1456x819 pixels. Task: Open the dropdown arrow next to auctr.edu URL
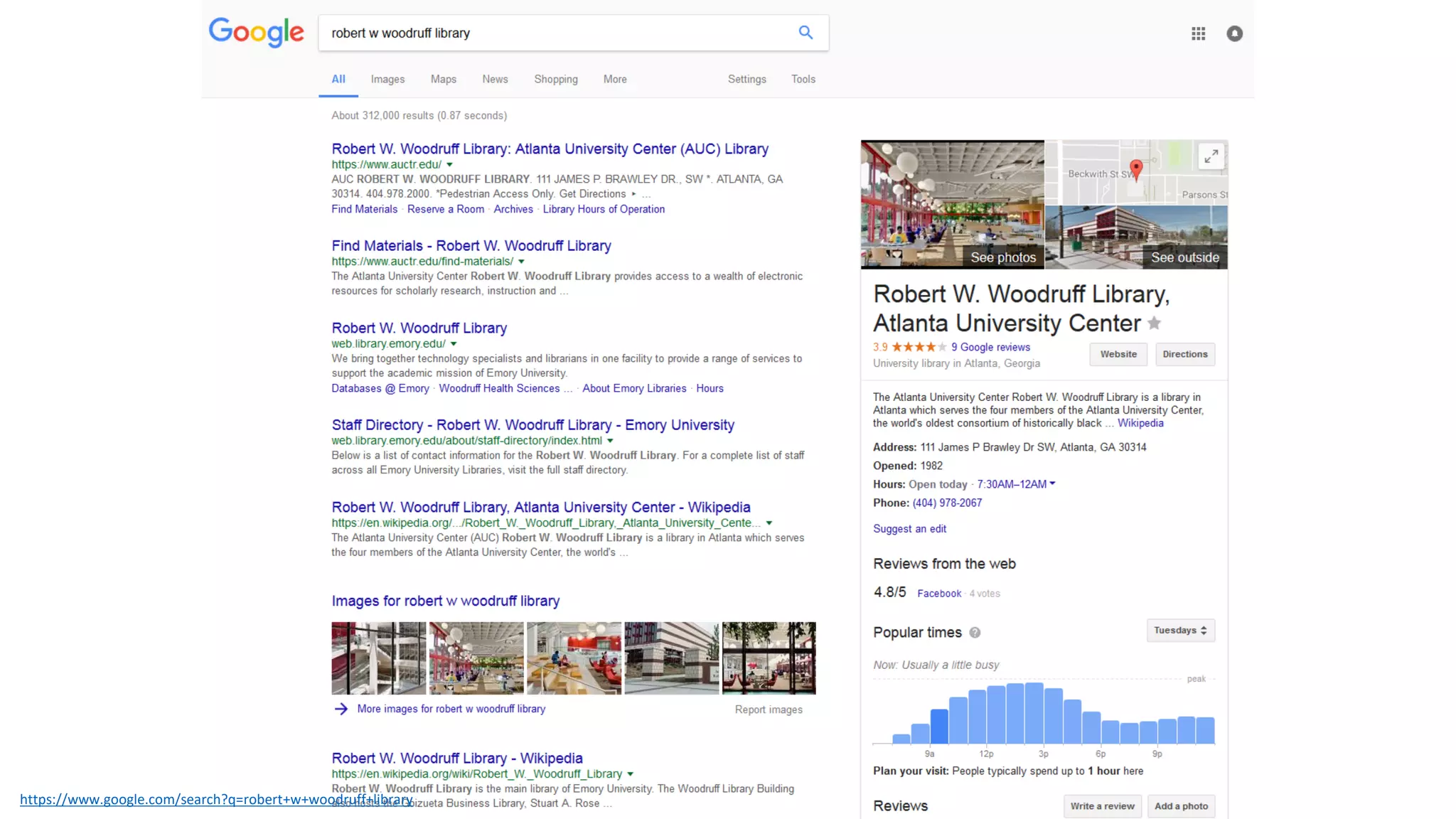450,165
